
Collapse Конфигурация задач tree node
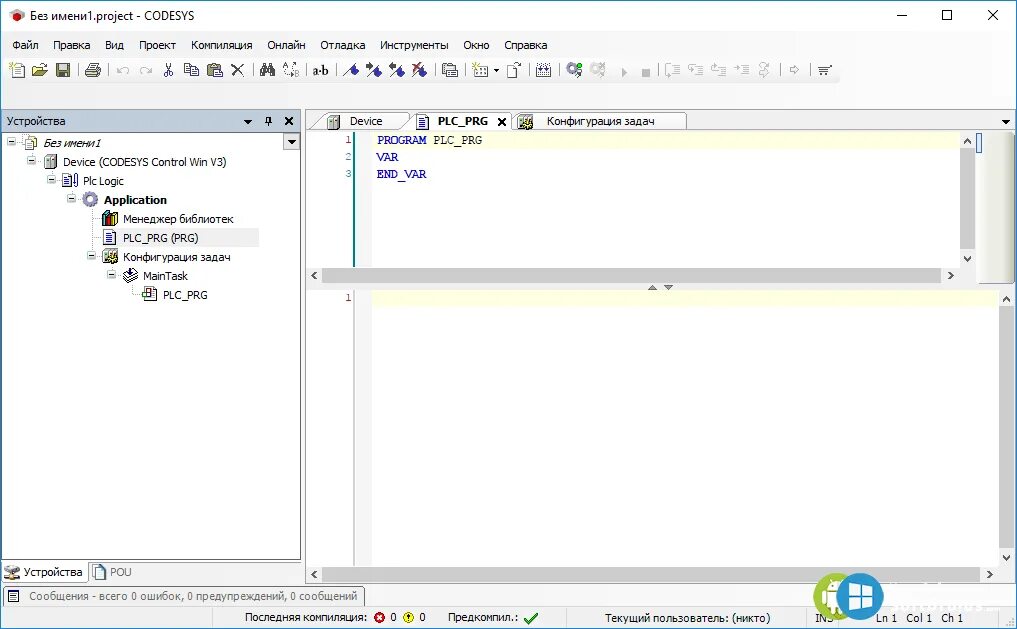tap(91, 255)
